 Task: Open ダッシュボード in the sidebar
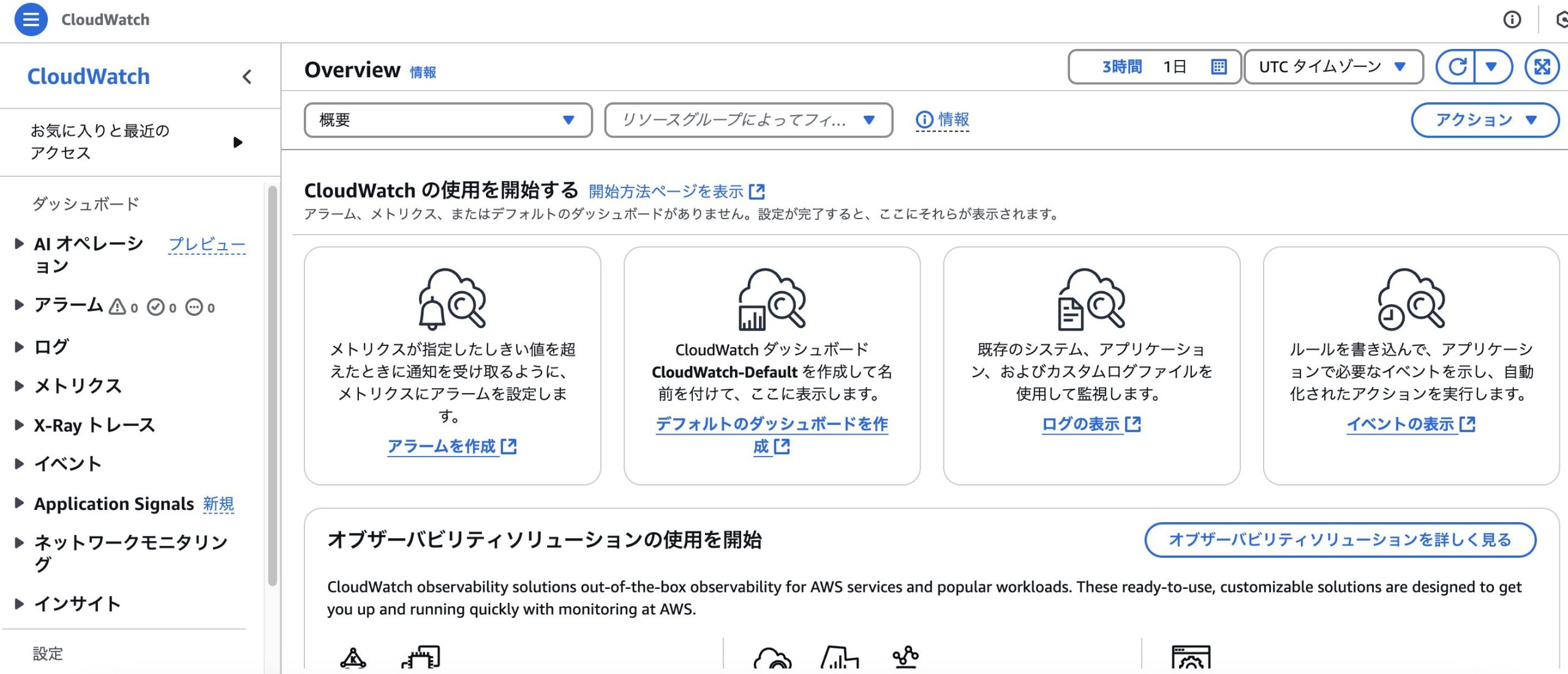click(x=86, y=204)
